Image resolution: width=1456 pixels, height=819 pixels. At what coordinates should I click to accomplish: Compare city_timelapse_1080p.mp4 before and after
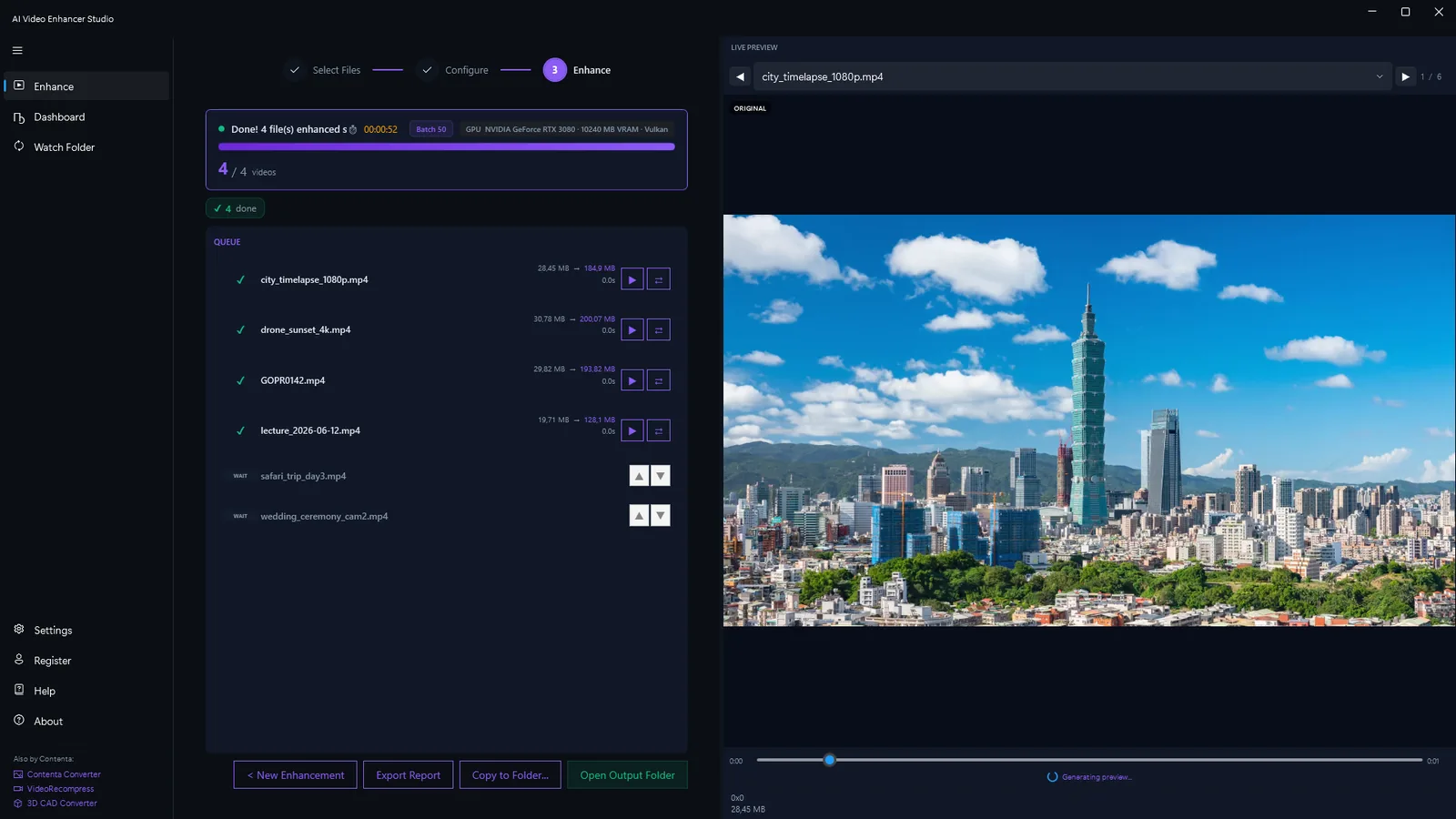point(659,279)
